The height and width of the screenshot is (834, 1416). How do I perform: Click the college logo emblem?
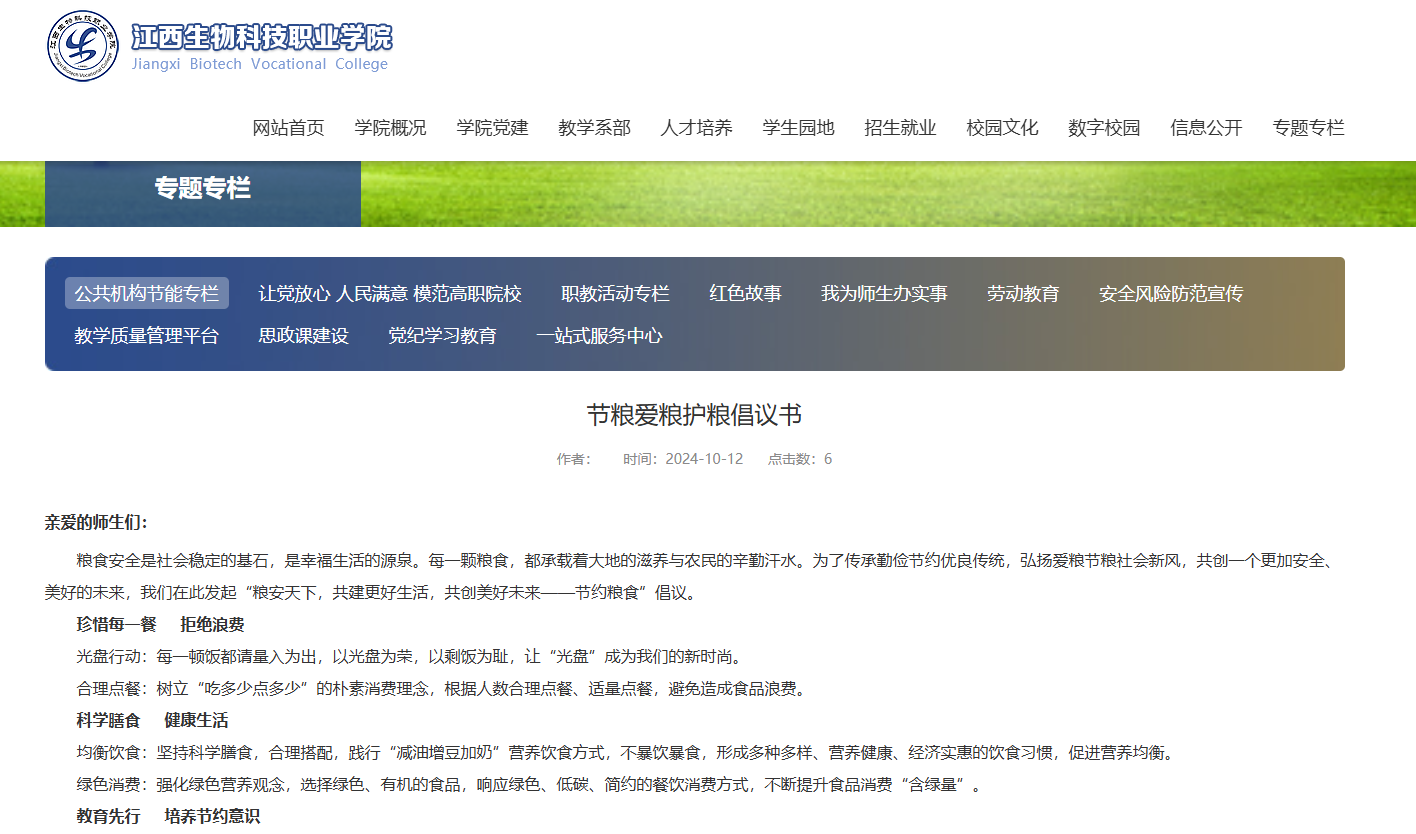click(x=83, y=46)
